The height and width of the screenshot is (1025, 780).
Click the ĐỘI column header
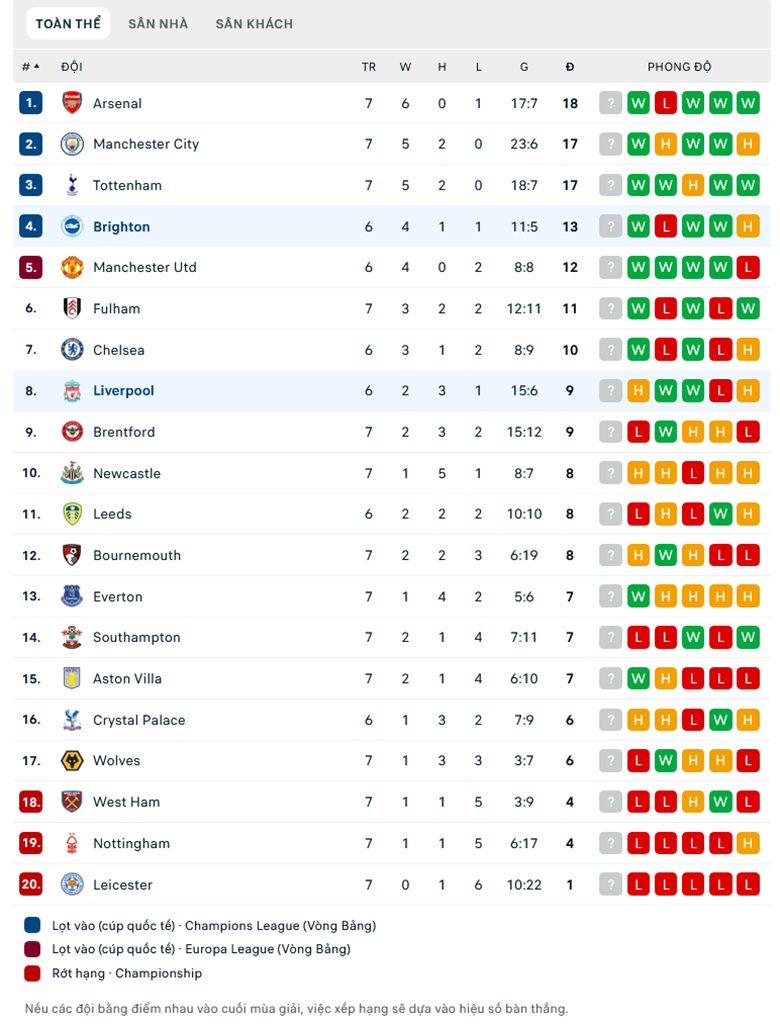[72, 67]
